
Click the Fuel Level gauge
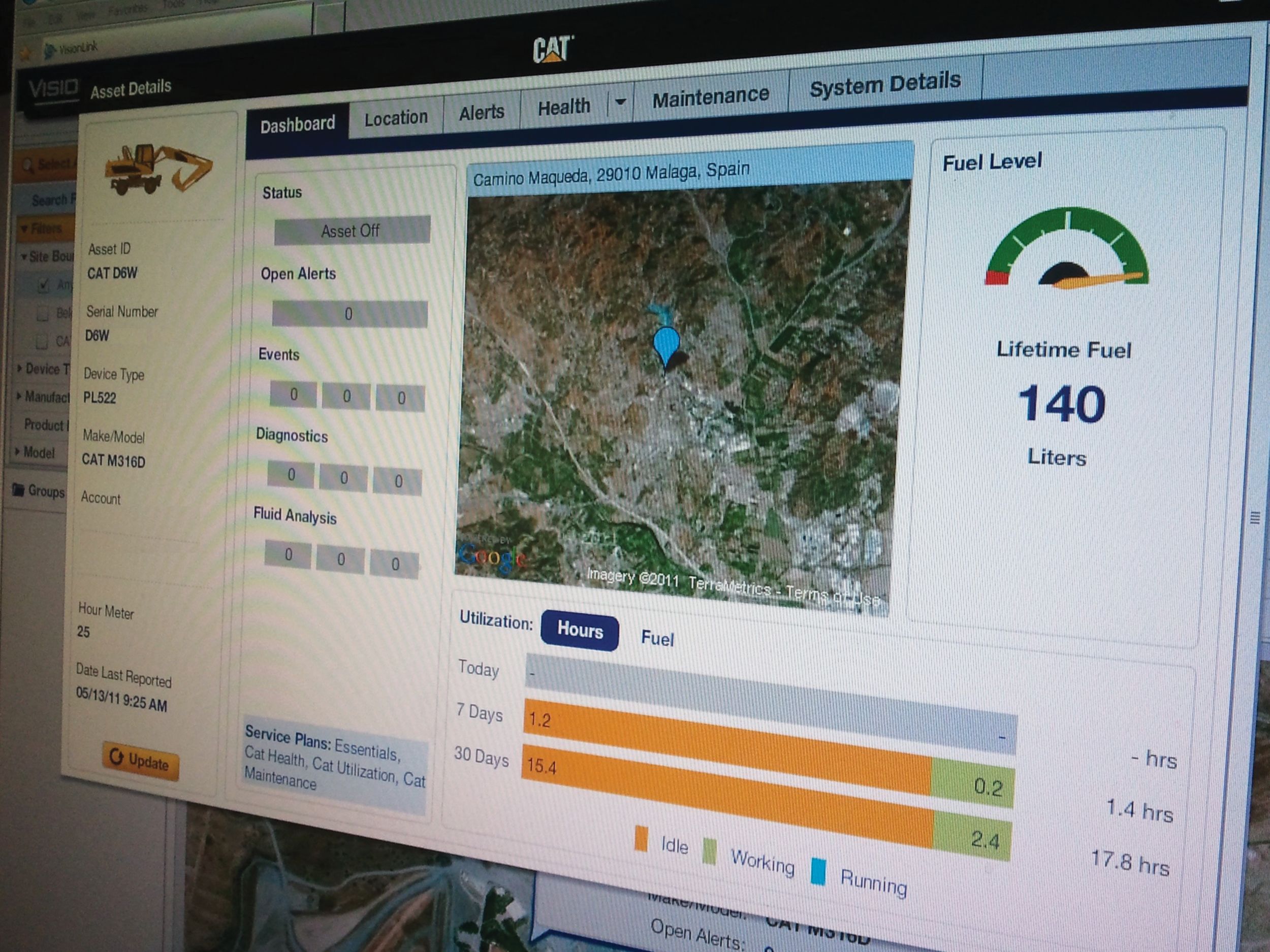(1067, 248)
